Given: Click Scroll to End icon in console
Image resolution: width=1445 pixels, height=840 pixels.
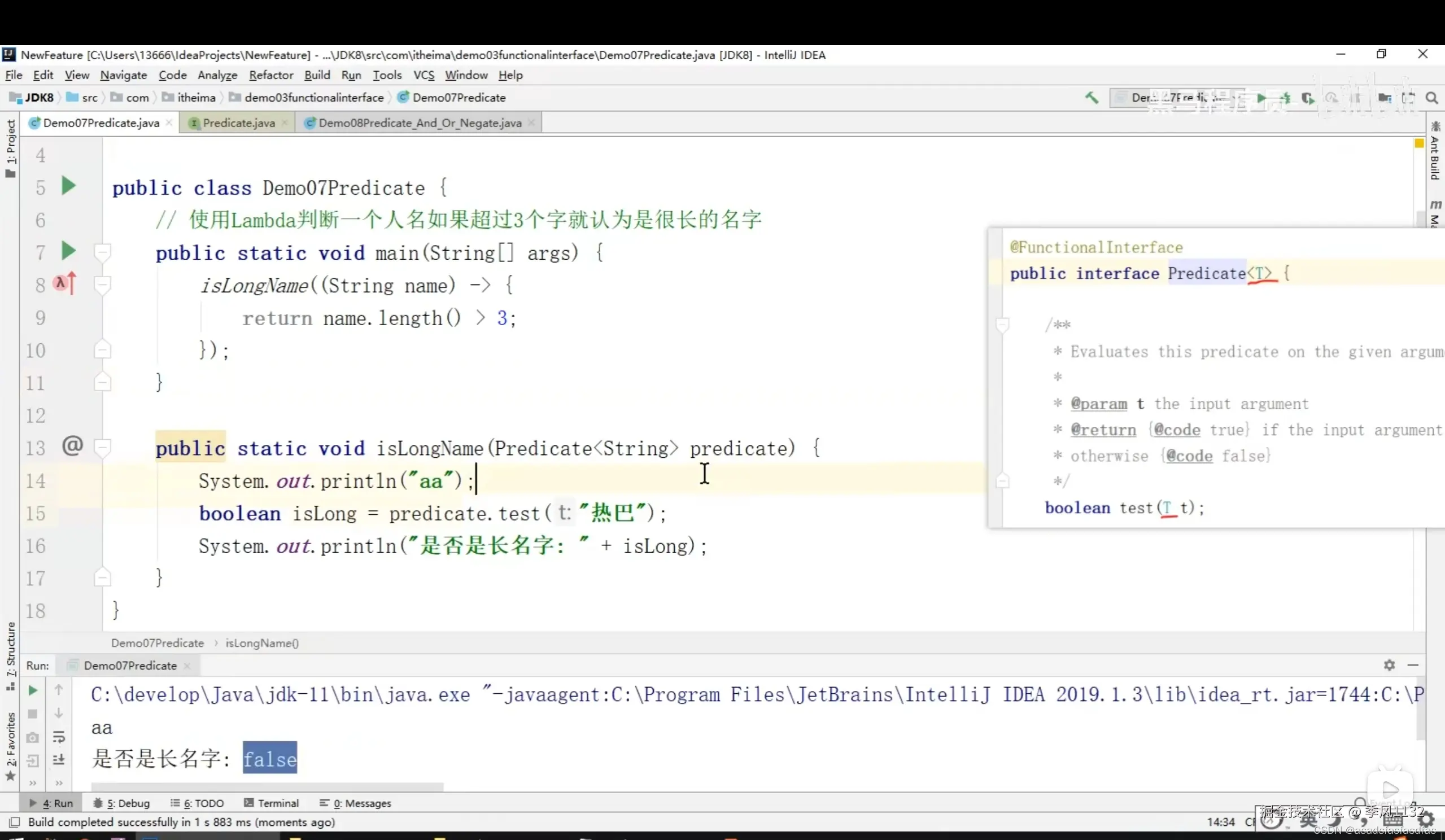Looking at the screenshot, I should click(x=59, y=760).
